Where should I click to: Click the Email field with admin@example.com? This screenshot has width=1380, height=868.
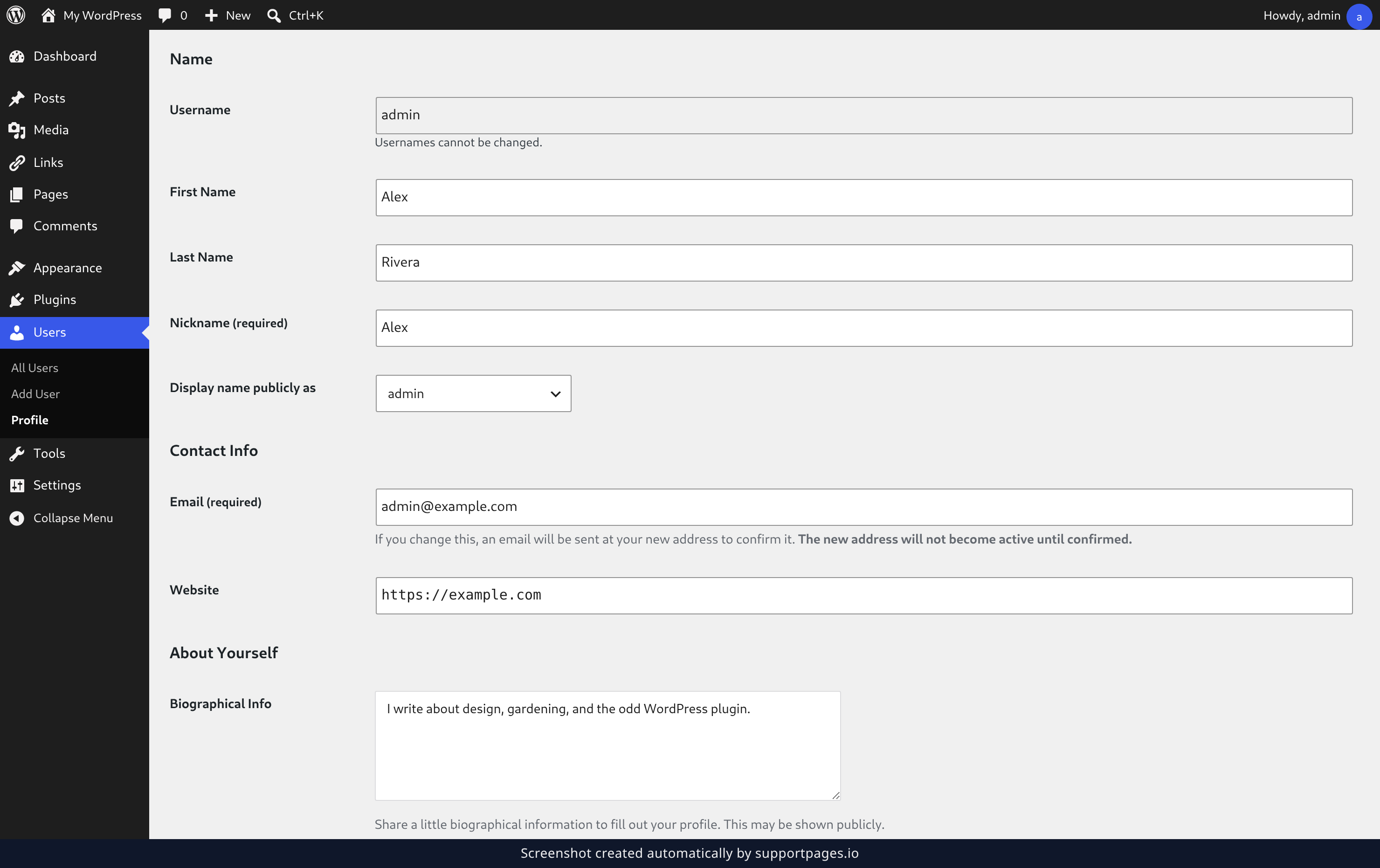coord(863,506)
